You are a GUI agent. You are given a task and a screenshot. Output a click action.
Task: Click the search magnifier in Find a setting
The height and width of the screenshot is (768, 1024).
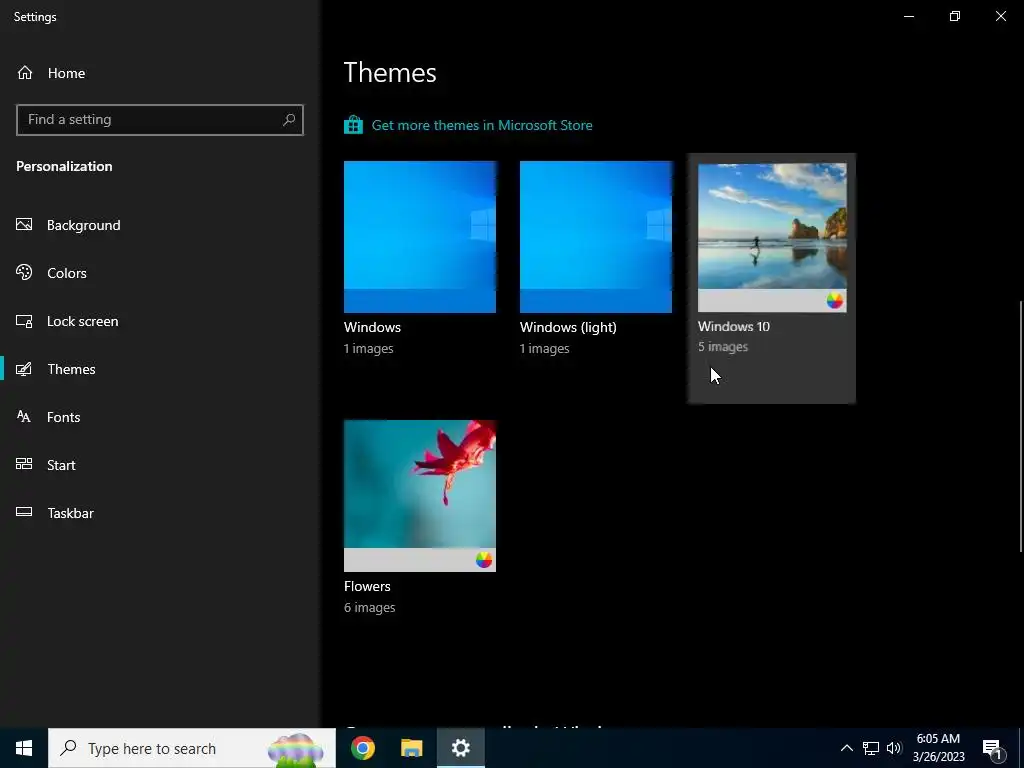point(289,120)
